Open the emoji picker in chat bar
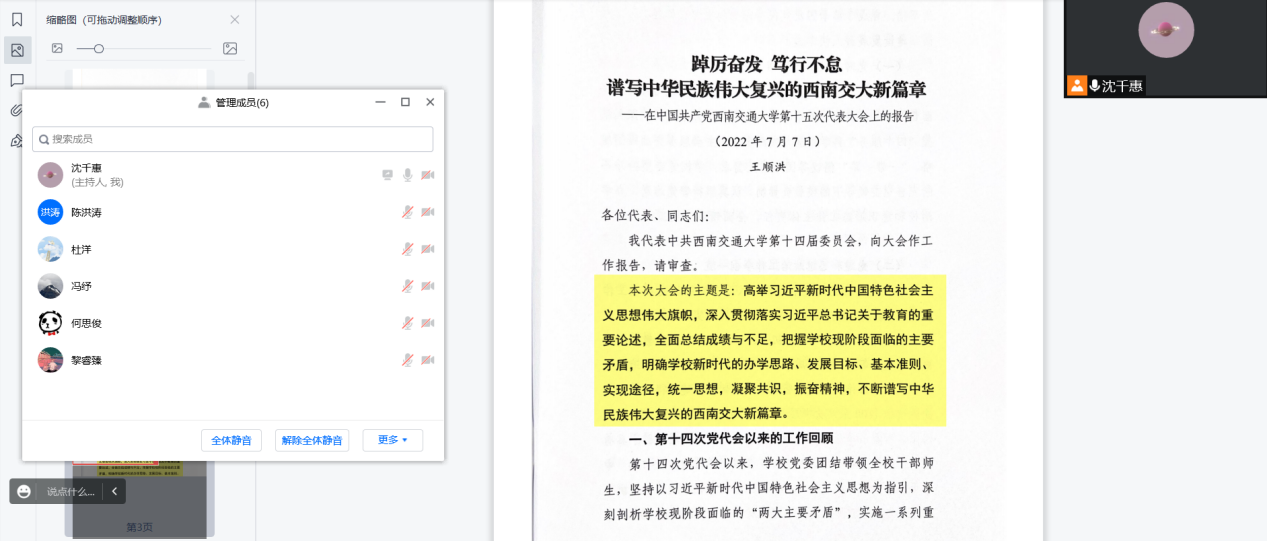1267x541 pixels. click(24, 491)
